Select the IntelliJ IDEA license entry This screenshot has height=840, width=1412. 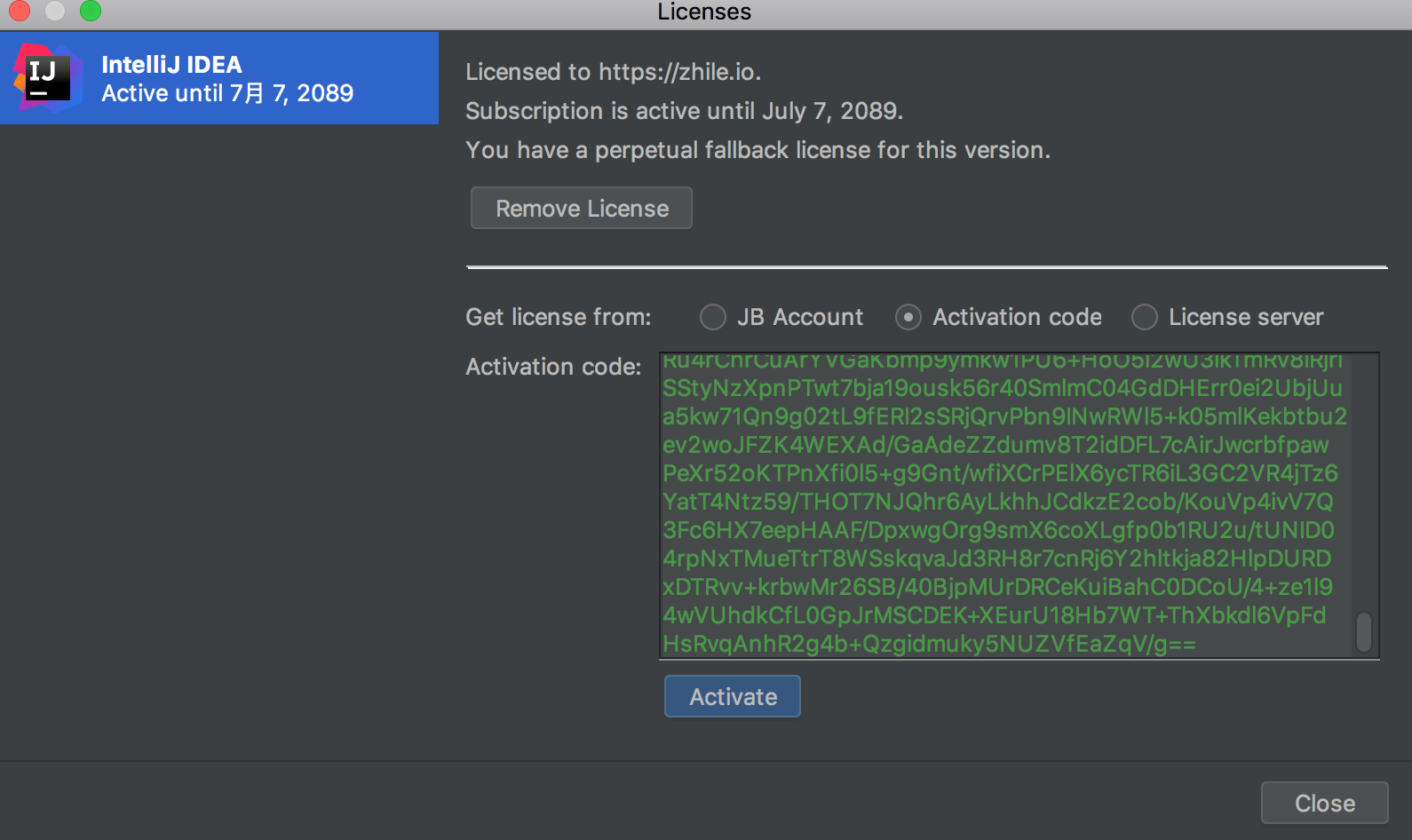[x=219, y=78]
